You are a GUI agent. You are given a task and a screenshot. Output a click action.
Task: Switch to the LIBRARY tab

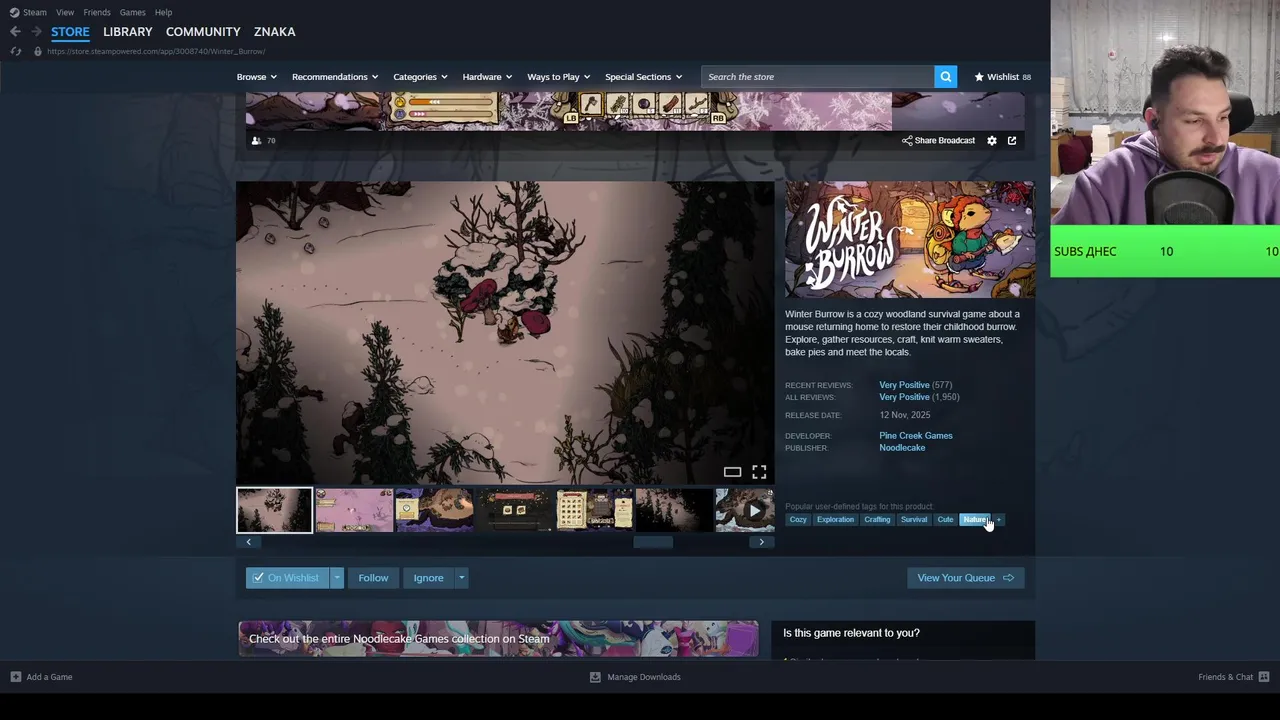pyautogui.click(x=128, y=32)
